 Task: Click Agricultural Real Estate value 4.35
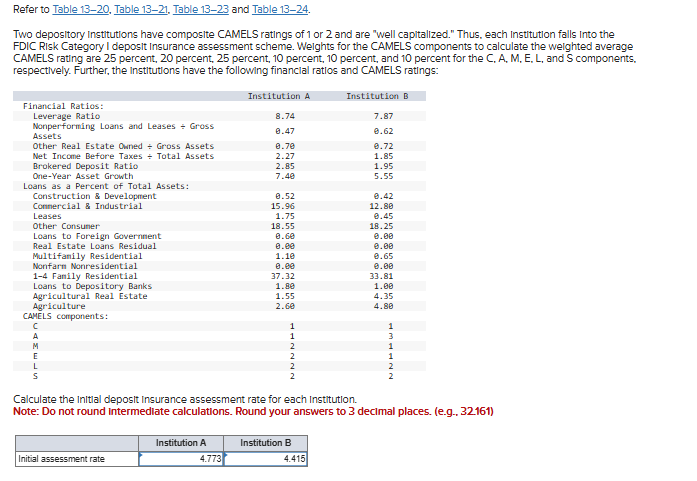tap(383, 296)
